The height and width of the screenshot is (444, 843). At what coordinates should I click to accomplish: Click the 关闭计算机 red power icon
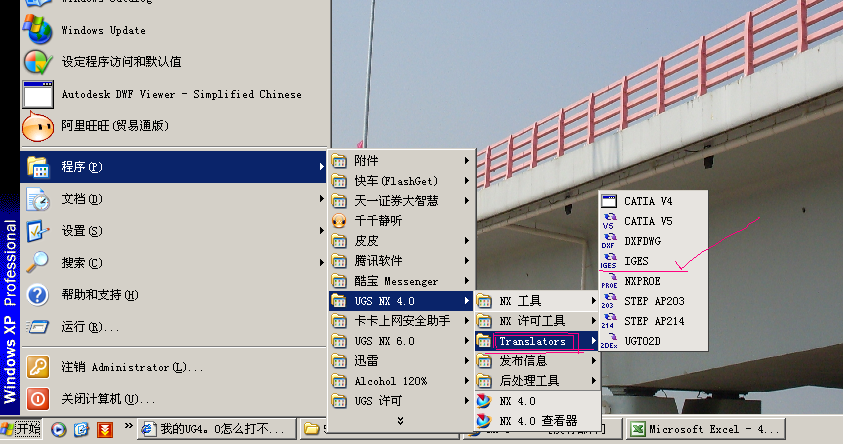pyautogui.click(x=38, y=399)
